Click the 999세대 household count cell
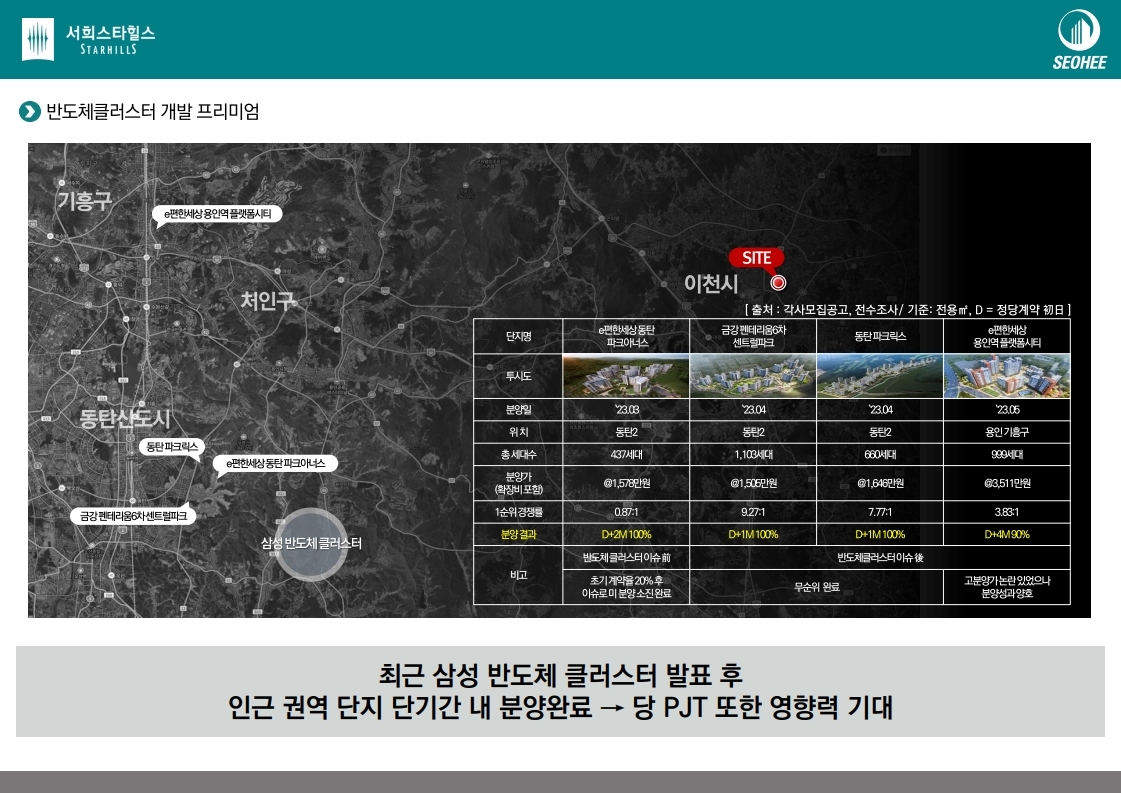Screen dimensions: 1121x793 pyautogui.click(x=1007, y=454)
